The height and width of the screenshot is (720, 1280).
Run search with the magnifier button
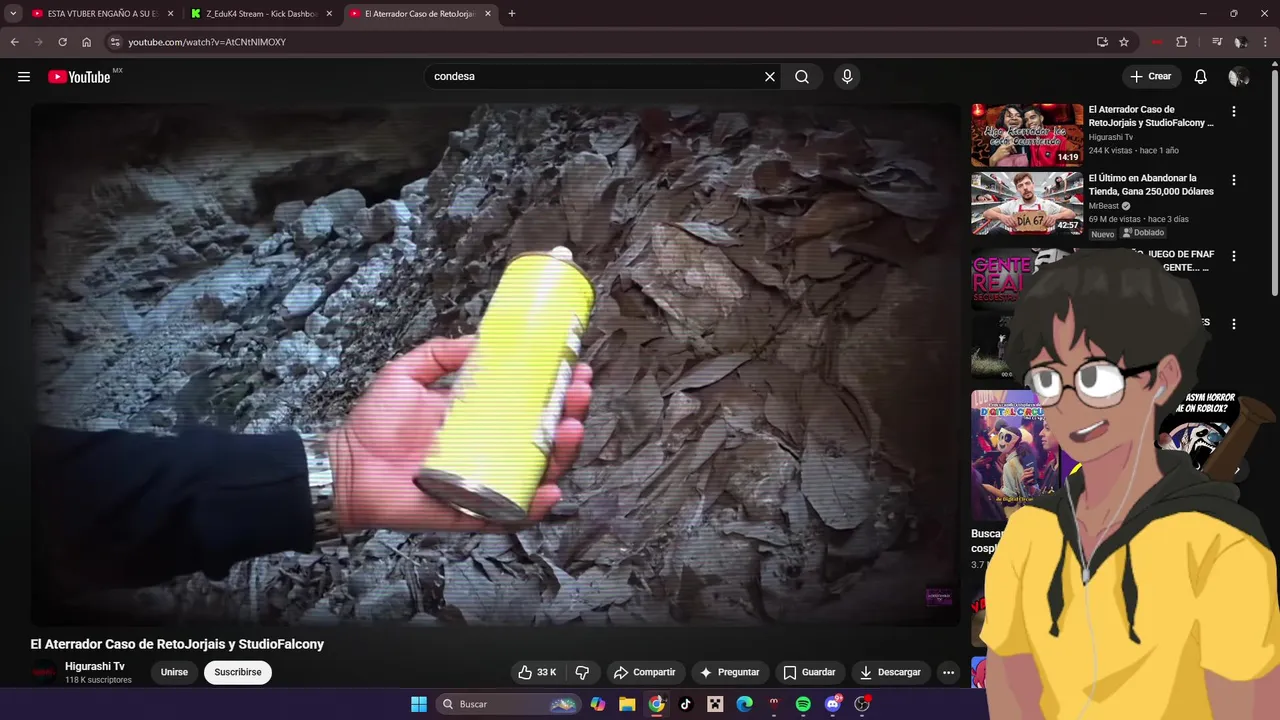[802, 77]
